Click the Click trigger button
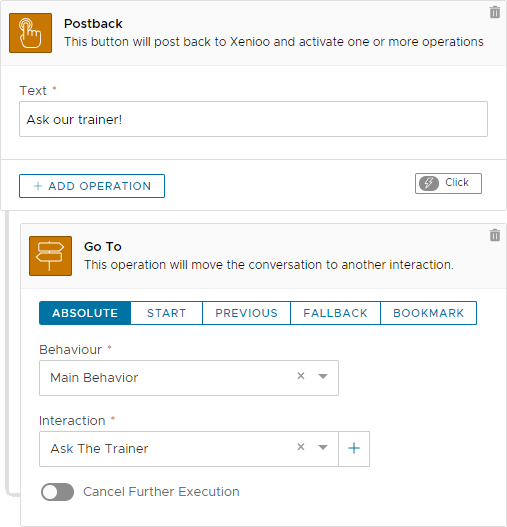507x527 pixels. coord(448,183)
